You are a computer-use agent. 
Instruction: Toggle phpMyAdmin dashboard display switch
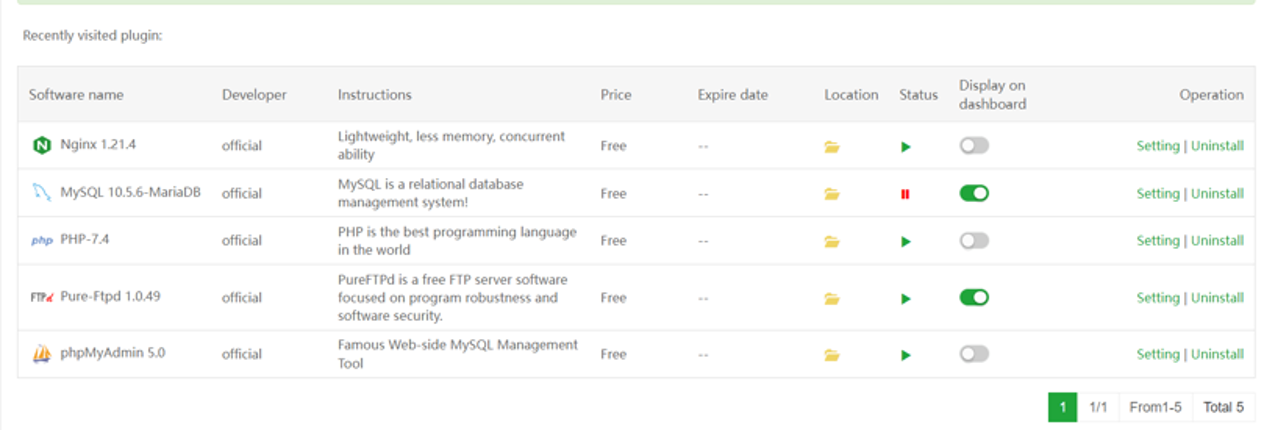coord(974,353)
